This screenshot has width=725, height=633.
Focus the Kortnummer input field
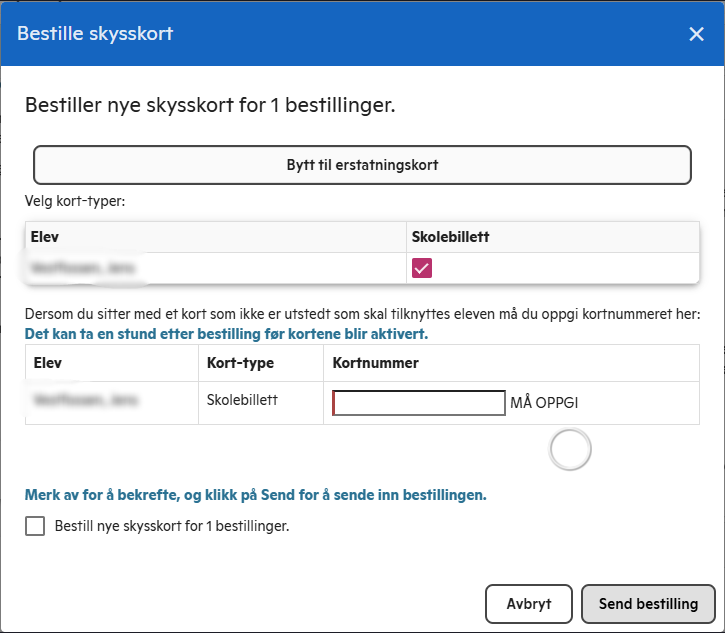tap(418, 403)
